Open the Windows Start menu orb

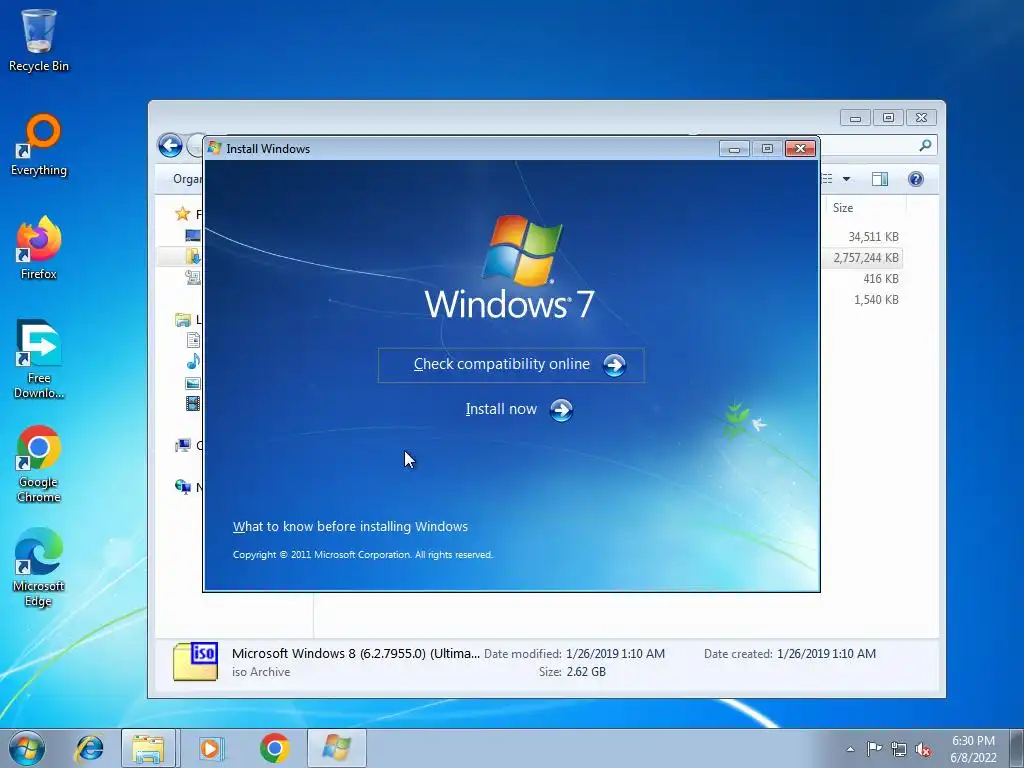click(27, 748)
